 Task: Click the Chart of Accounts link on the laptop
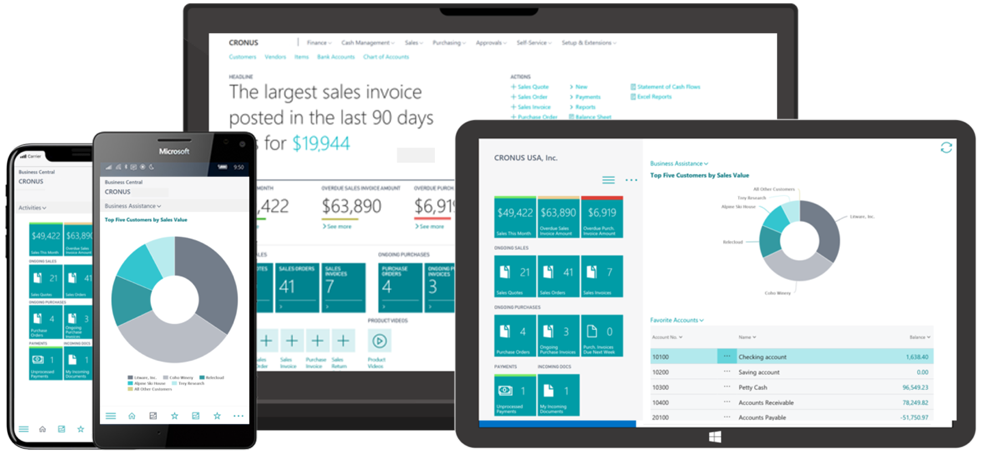(385, 57)
